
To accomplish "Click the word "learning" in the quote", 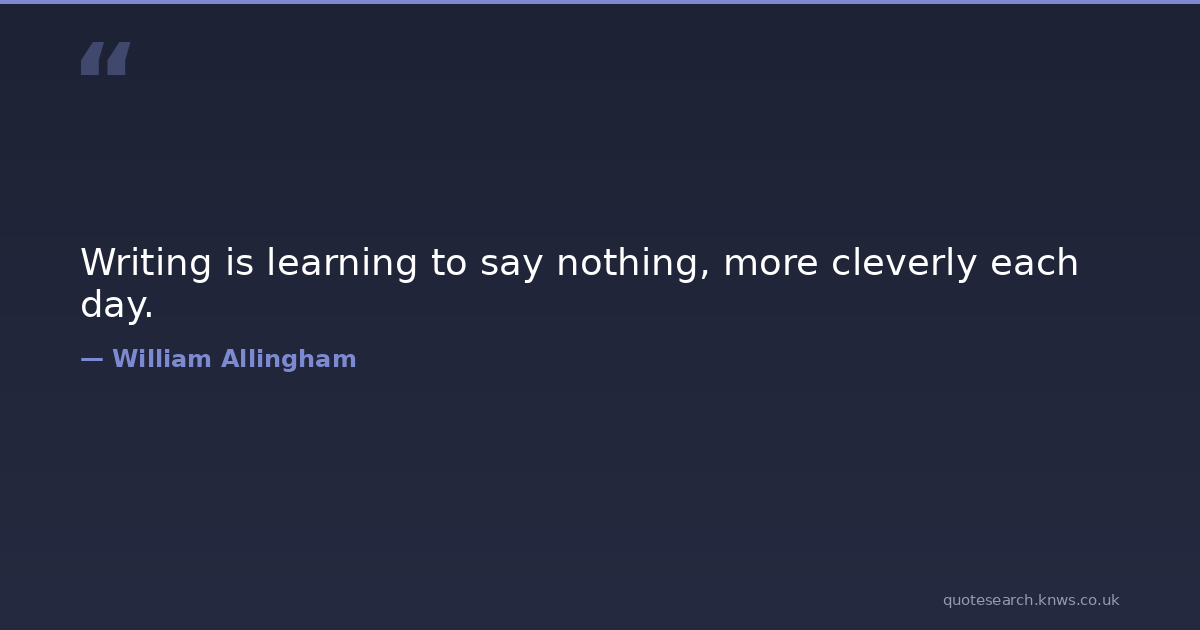I will [342, 264].
